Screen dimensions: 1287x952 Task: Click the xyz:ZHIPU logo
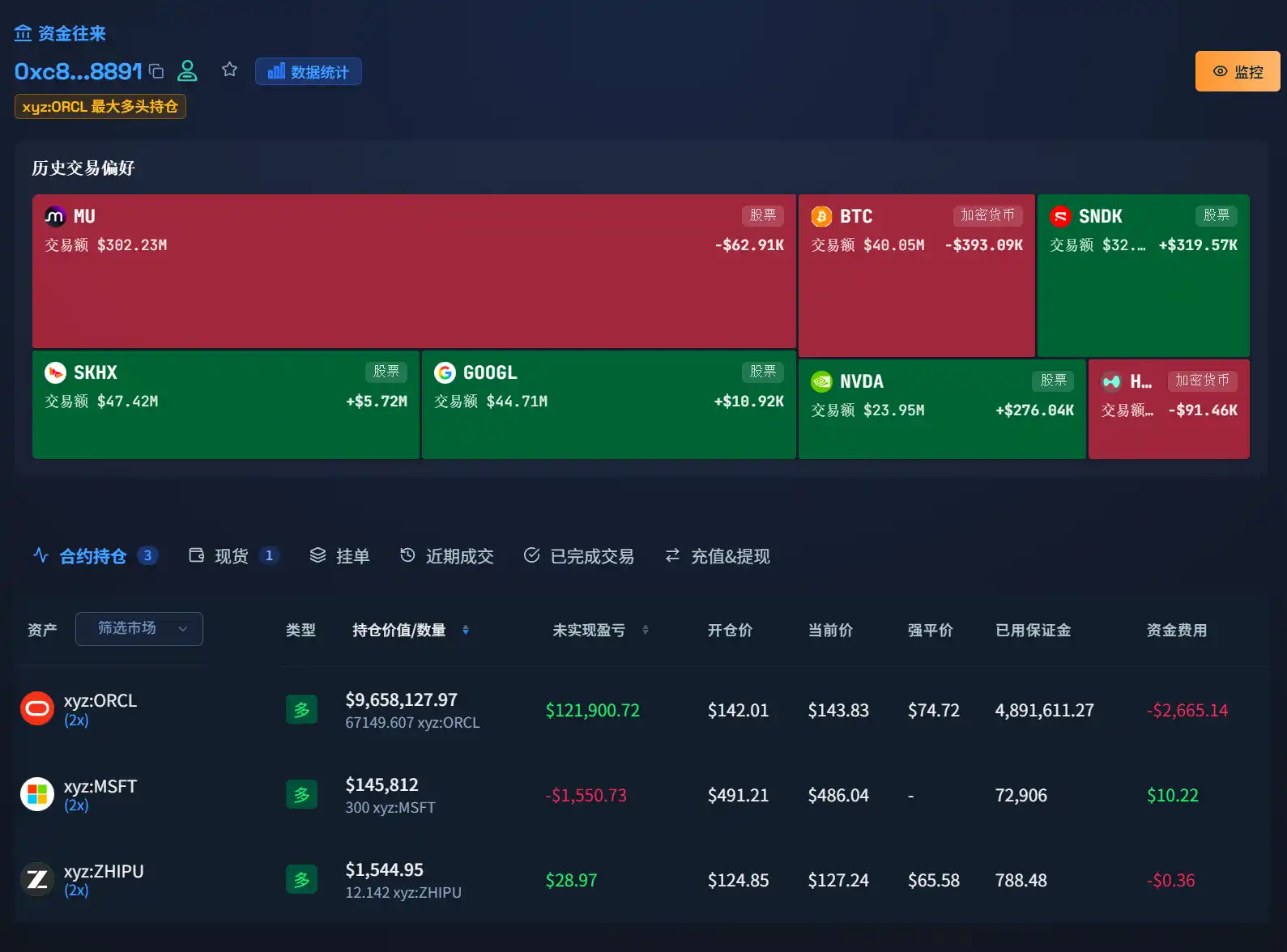tap(37, 879)
